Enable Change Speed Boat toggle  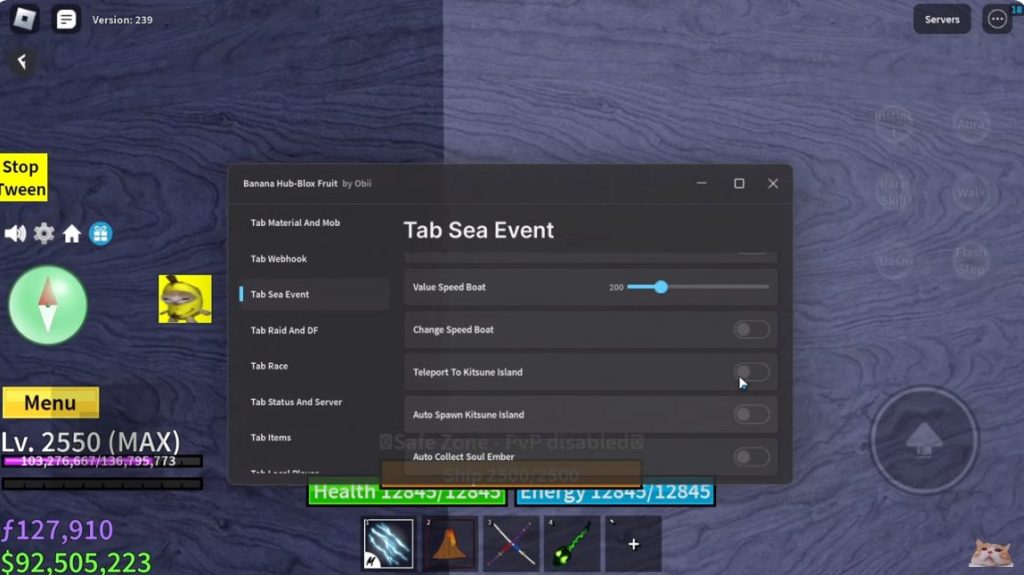752,329
